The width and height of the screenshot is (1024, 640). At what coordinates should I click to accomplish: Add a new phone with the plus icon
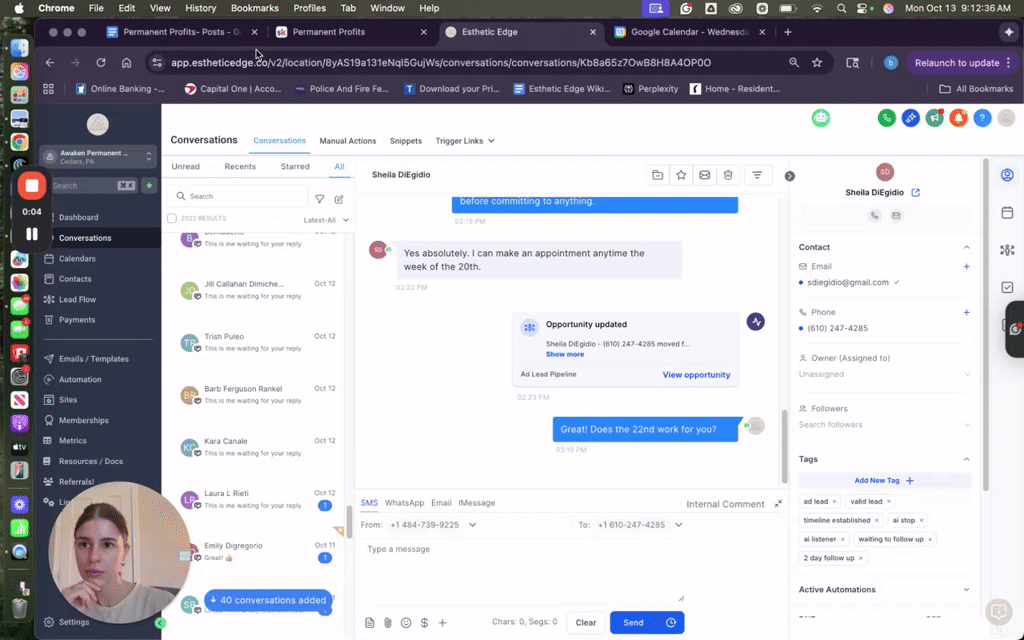967,312
